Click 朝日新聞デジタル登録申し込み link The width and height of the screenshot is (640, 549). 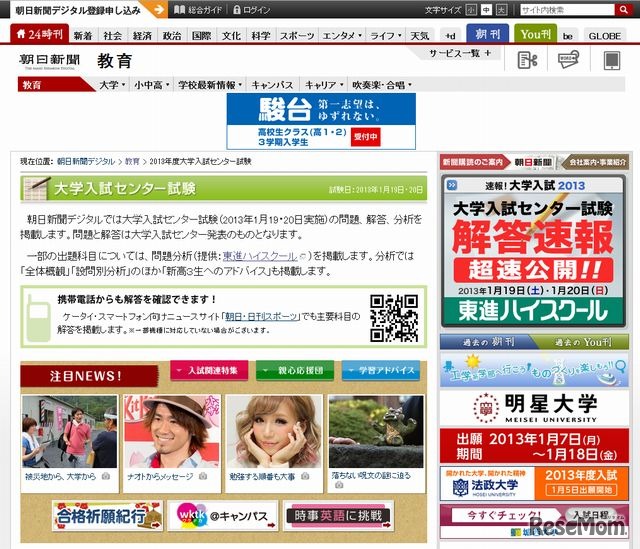point(78,10)
